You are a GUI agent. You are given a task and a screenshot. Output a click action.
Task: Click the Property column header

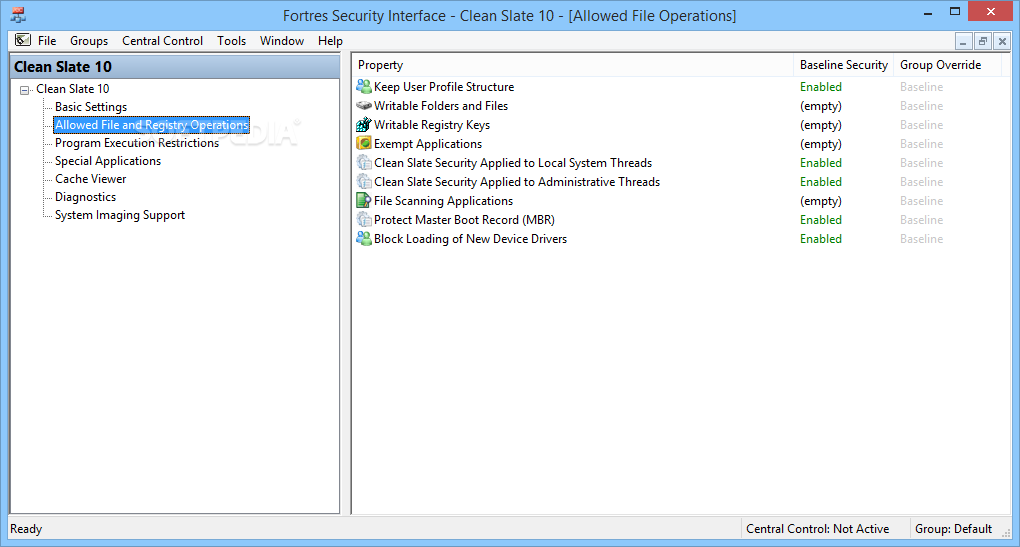(x=572, y=65)
